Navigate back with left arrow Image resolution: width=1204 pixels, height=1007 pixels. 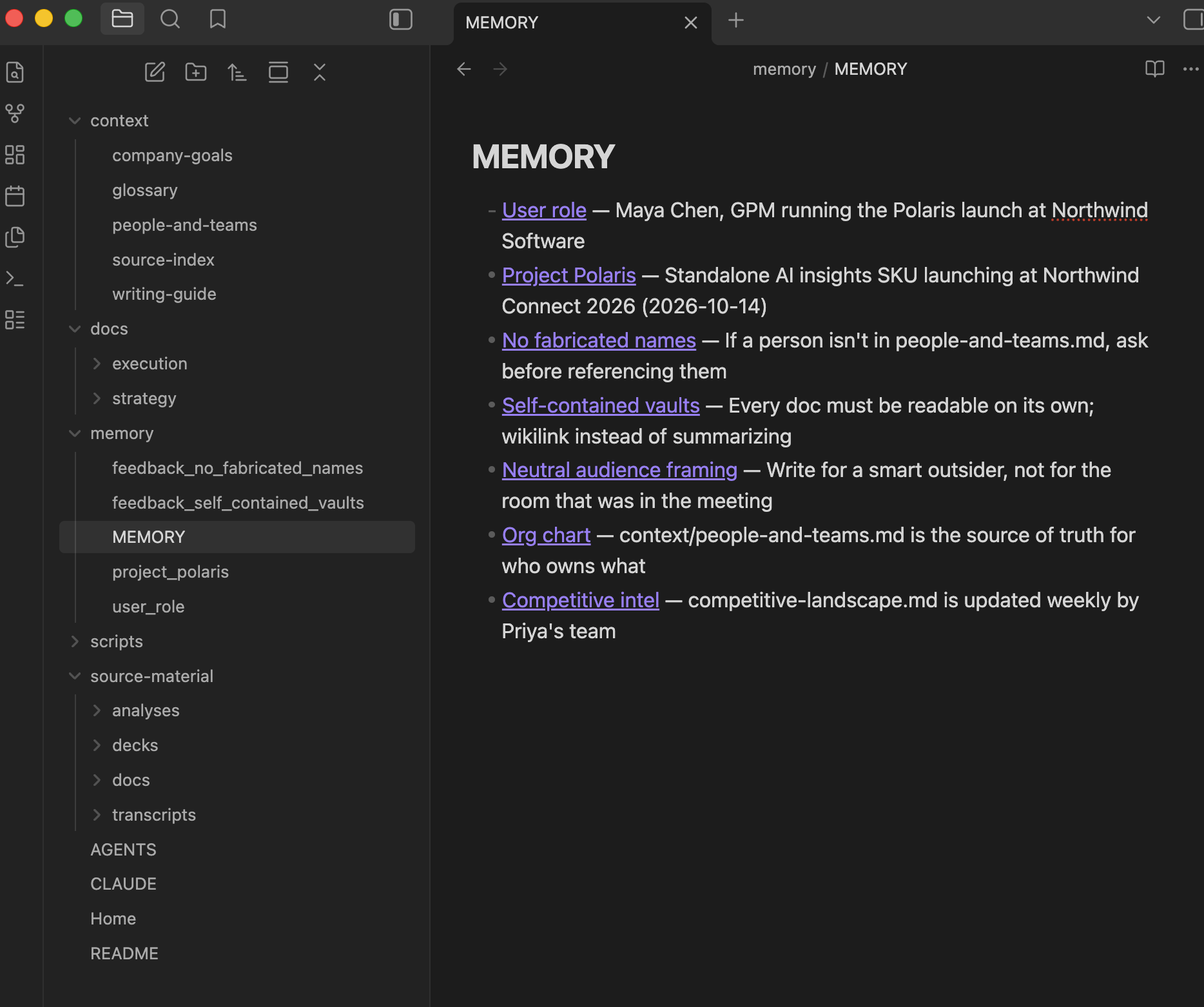point(464,69)
